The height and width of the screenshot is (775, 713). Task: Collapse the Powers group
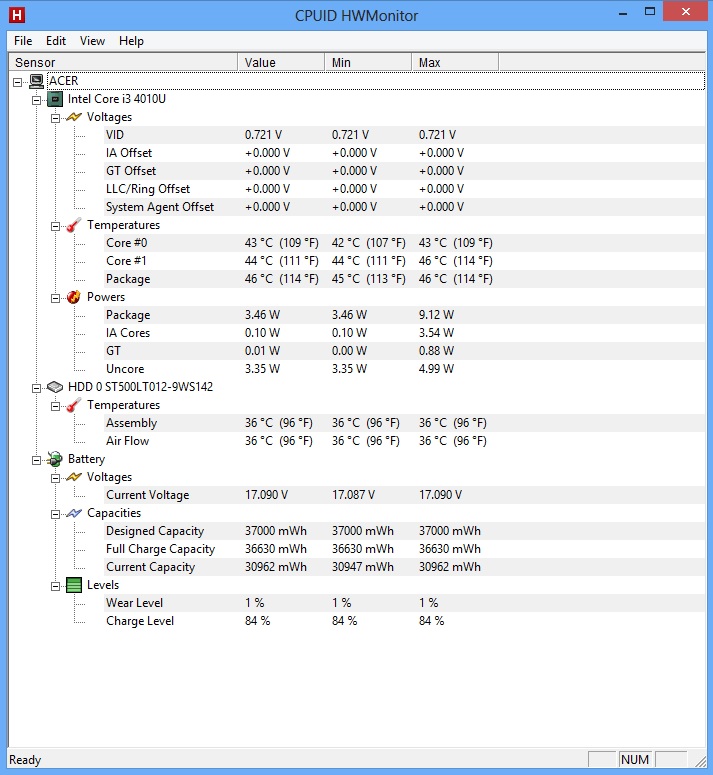click(55, 298)
